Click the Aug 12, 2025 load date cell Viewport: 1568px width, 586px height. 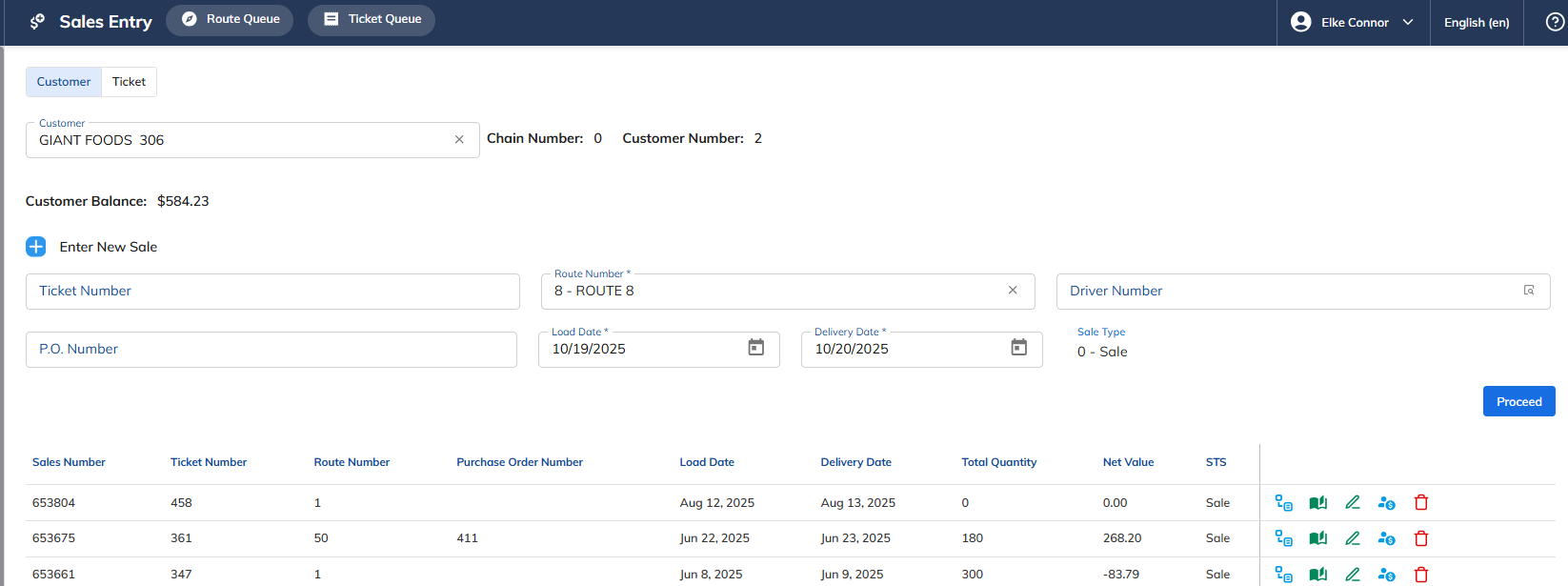tap(716, 503)
